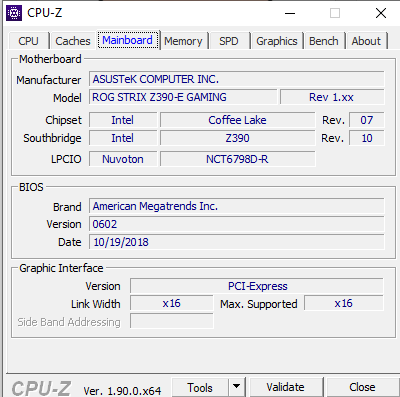Click southbridge revision value 10
This screenshot has width=400, height=397.
pyautogui.click(x=367, y=138)
